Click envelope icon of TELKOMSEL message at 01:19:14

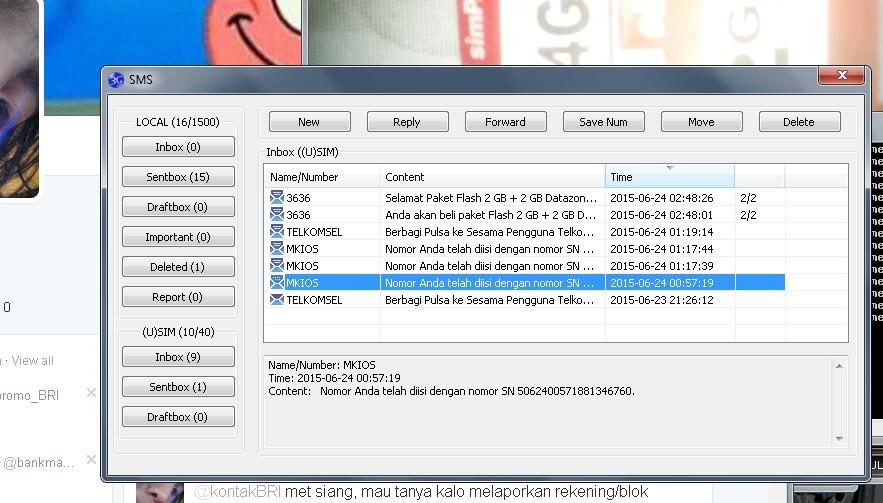coord(277,232)
